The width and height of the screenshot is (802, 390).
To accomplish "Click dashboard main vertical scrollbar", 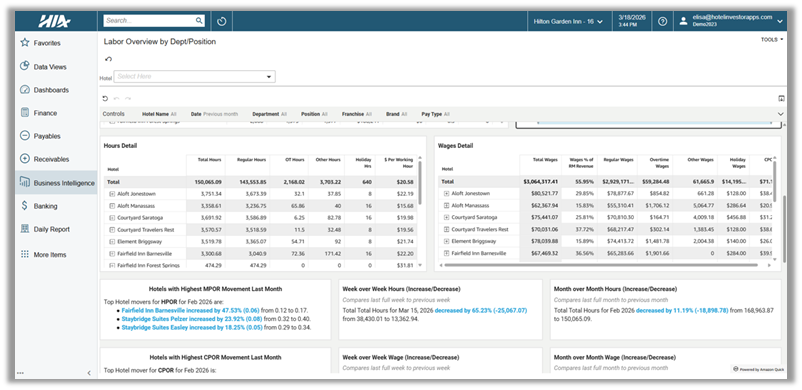I will [x=784, y=228].
